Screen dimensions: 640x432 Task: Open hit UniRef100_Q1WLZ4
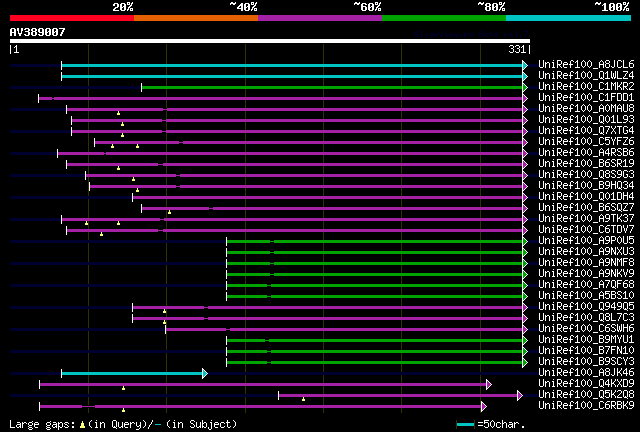coord(586,75)
